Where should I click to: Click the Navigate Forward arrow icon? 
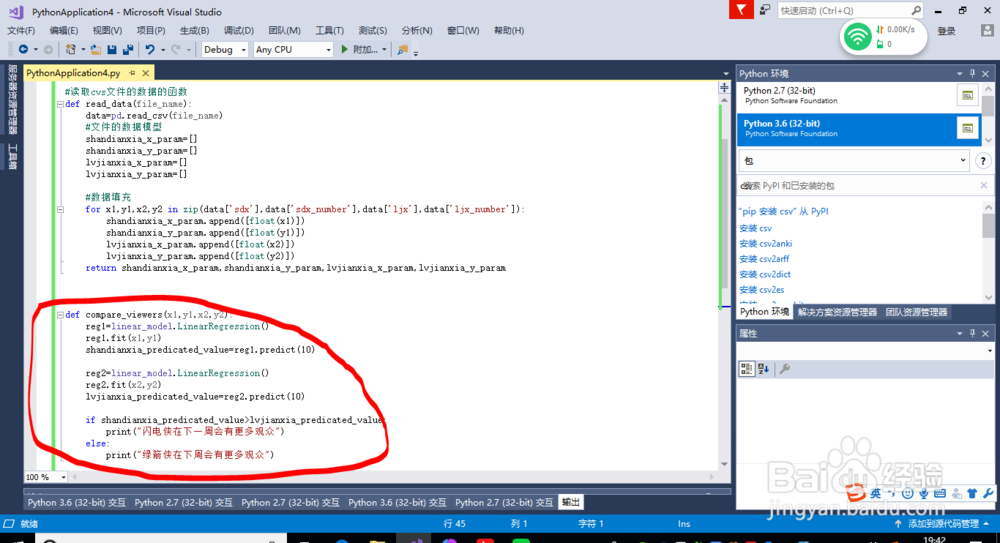coord(48,49)
